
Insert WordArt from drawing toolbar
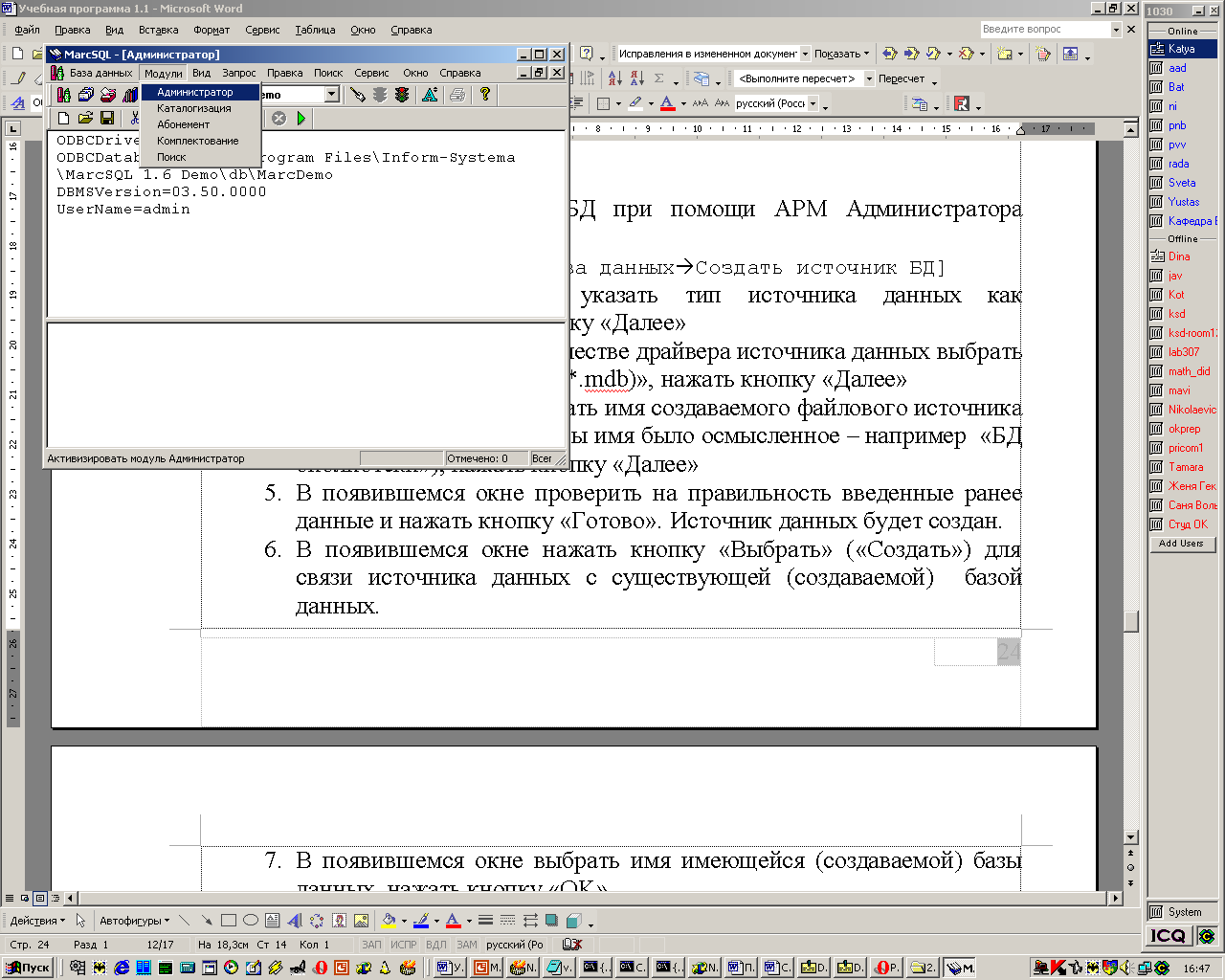[x=294, y=921]
